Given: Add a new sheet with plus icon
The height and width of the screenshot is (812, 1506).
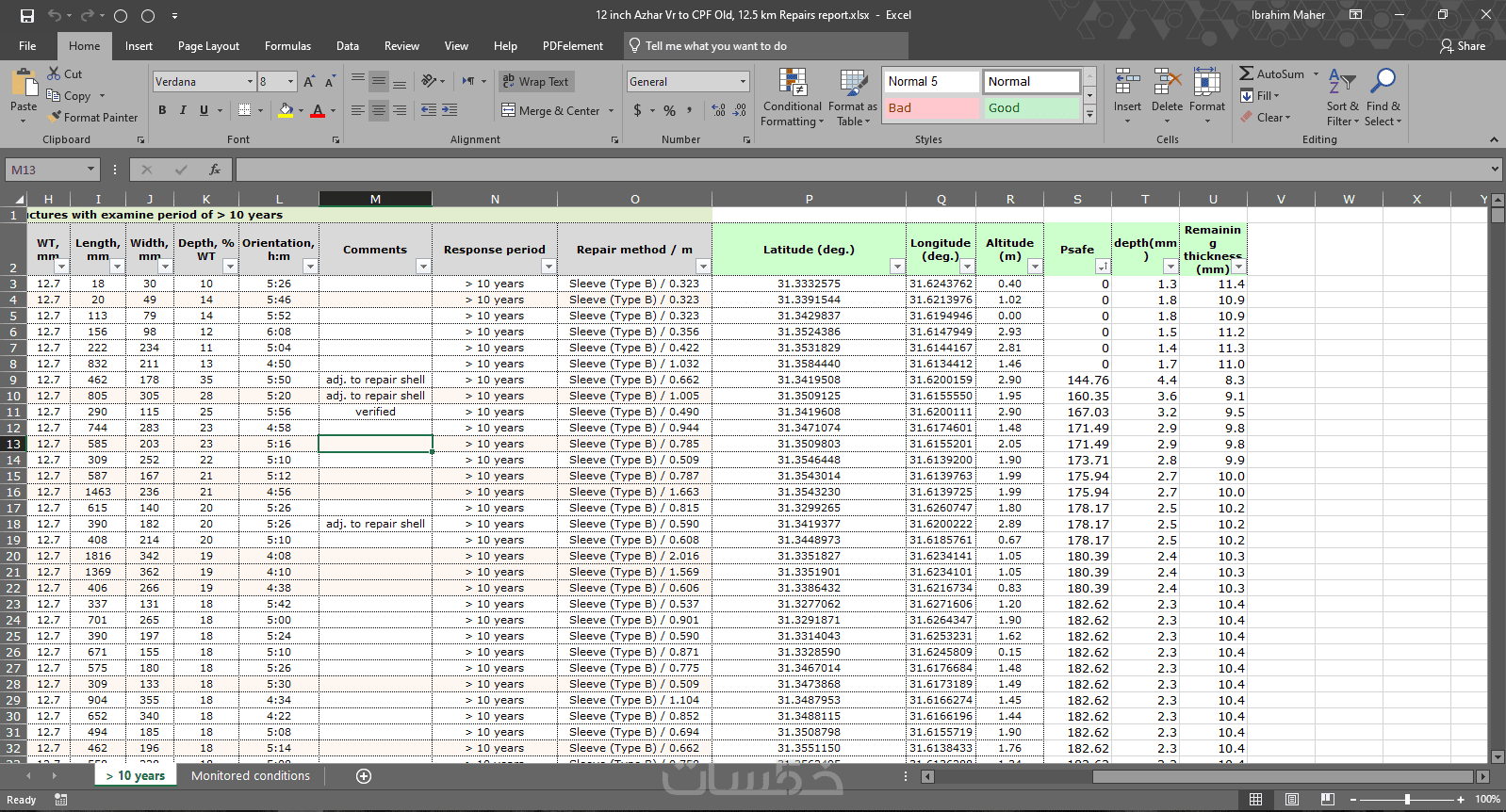Looking at the screenshot, I should [364, 776].
